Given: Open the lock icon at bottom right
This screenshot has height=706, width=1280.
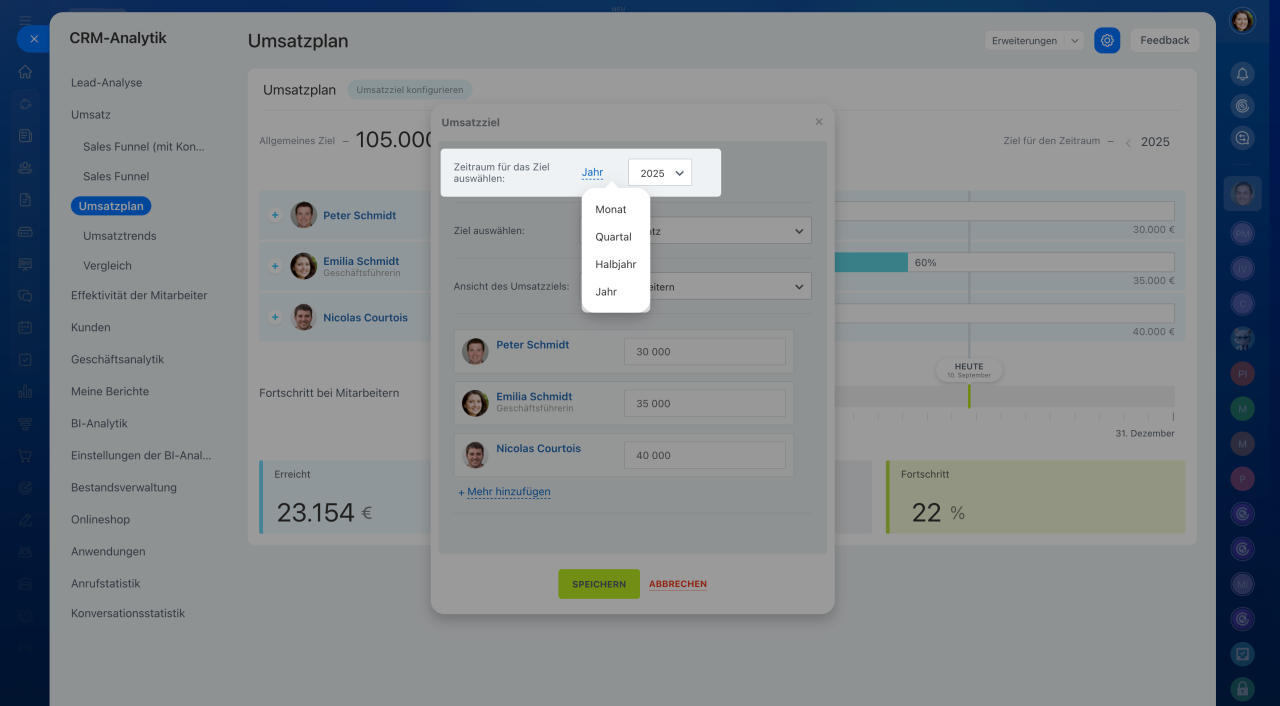Looking at the screenshot, I should click(1243, 688).
